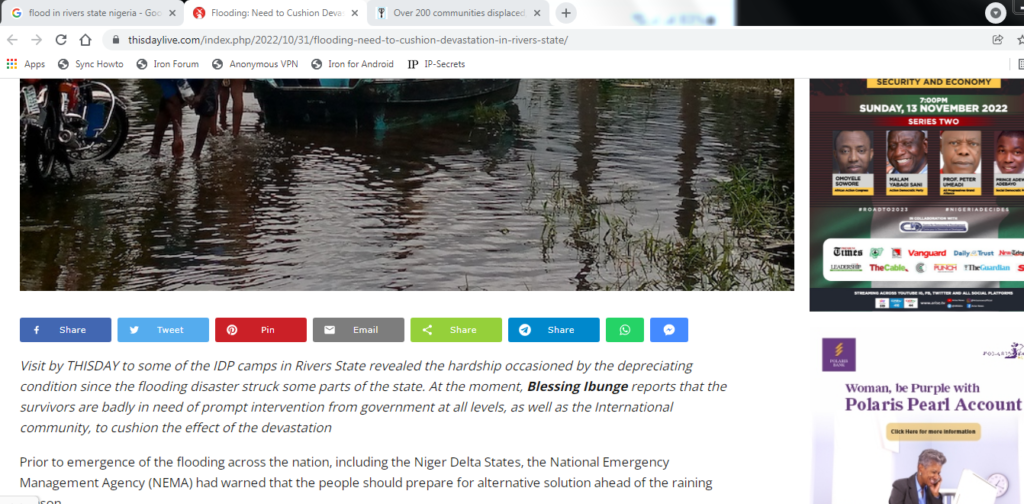The image size is (1024, 504).
Task: Switch to 'flood in rivers state nigeria' Google tab
Action: point(93,13)
